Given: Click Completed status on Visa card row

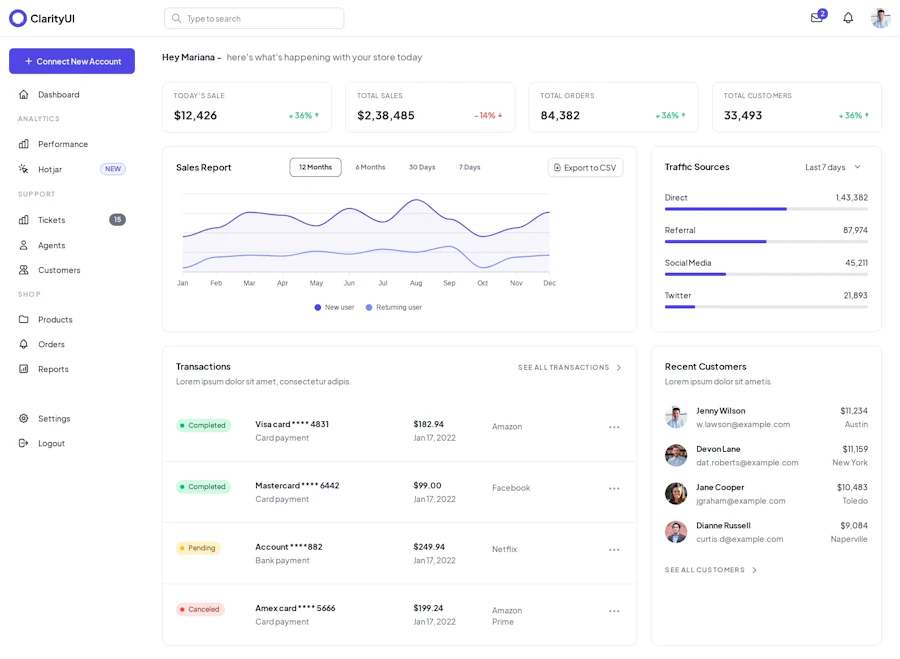Looking at the screenshot, I should tap(203, 425).
